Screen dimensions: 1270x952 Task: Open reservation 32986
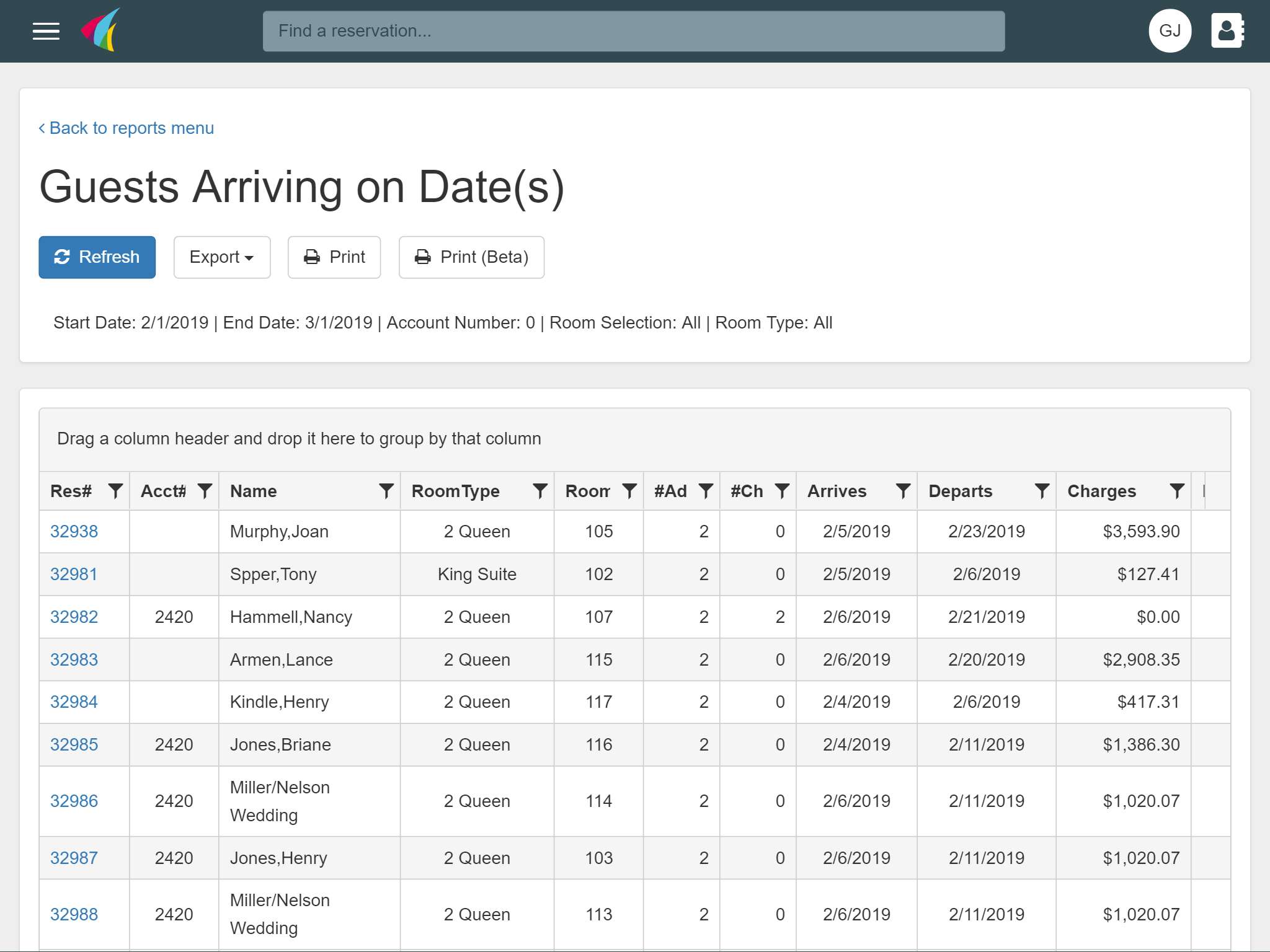click(74, 801)
